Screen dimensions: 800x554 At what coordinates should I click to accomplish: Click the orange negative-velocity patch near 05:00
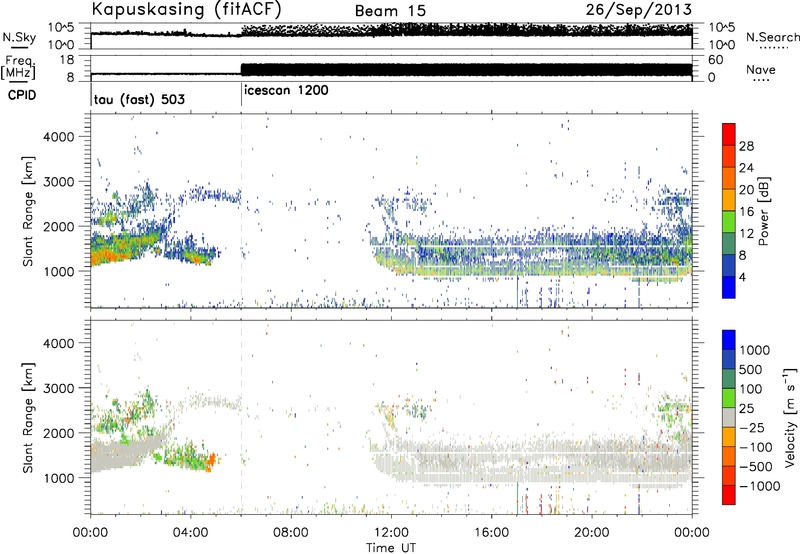pos(211,461)
